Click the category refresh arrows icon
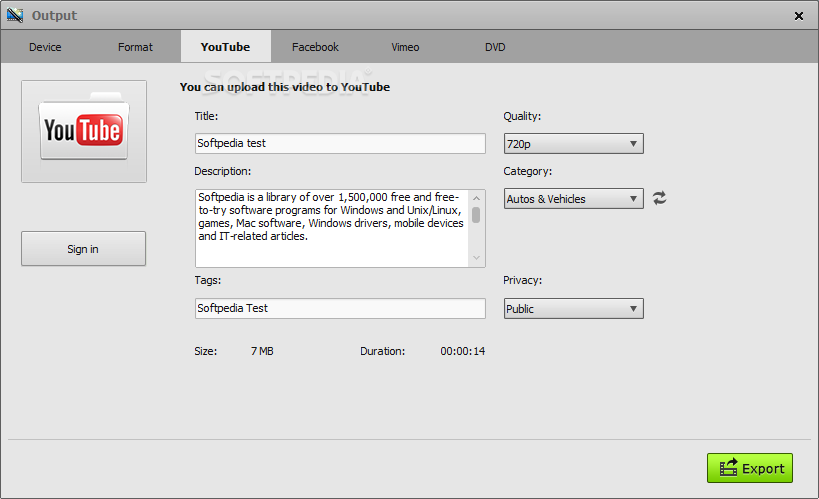Image resolution: width=819 pixels, height=499 pixels. coord(659,198)
